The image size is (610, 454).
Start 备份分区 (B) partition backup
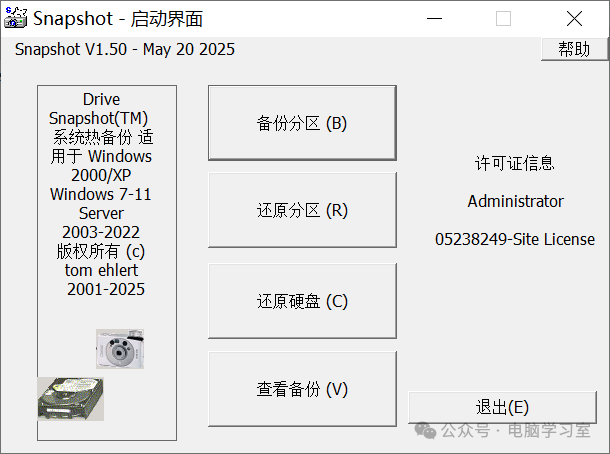(x=302, y=124)
